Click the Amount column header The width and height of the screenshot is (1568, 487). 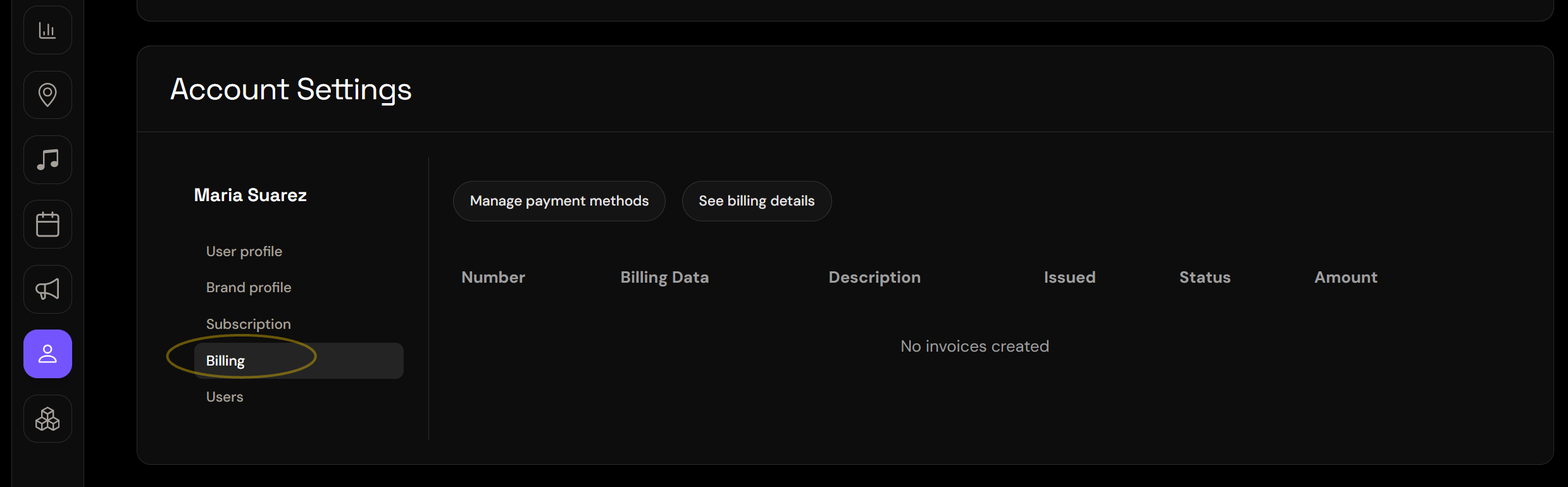coord(1346,277)
